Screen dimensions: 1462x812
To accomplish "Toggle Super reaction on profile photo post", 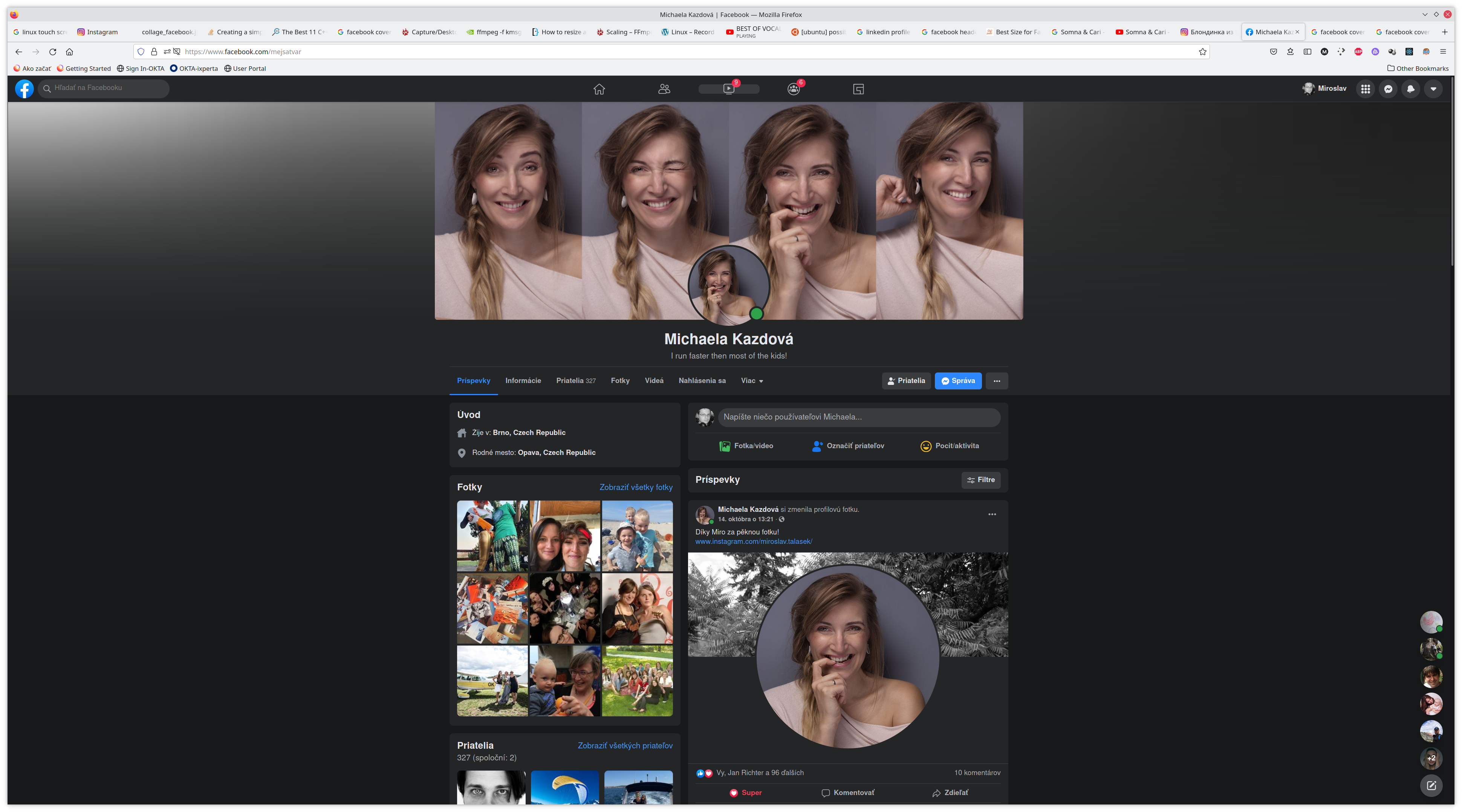I will pos(745,793).
